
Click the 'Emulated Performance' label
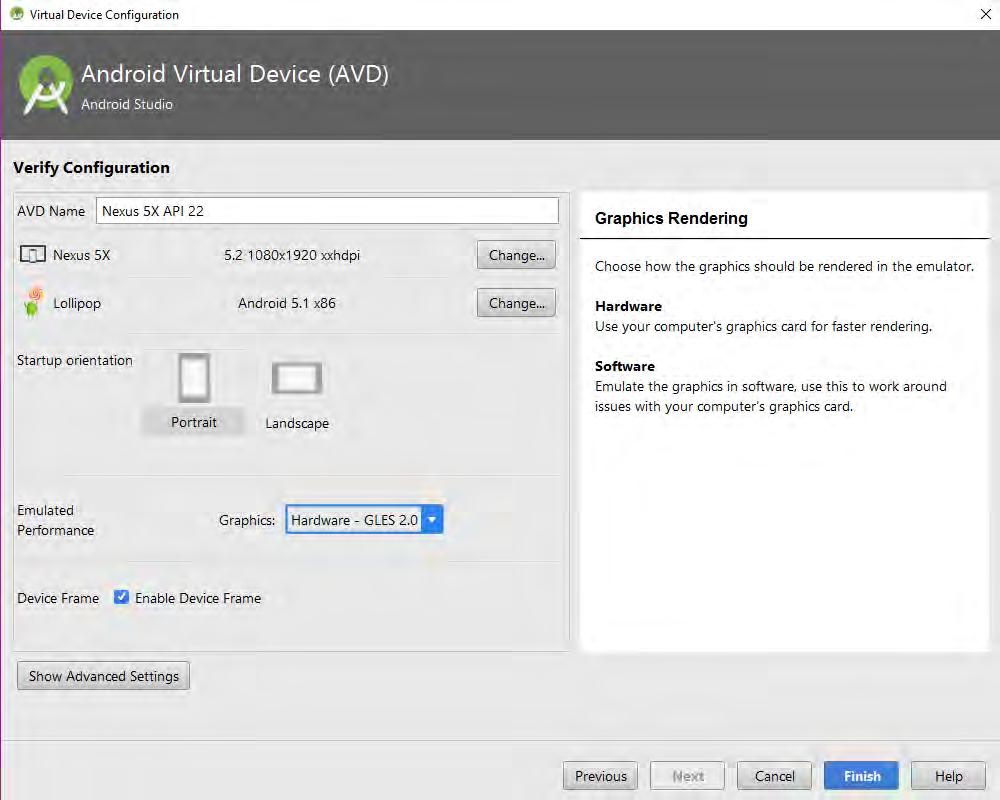coord(55,520)
